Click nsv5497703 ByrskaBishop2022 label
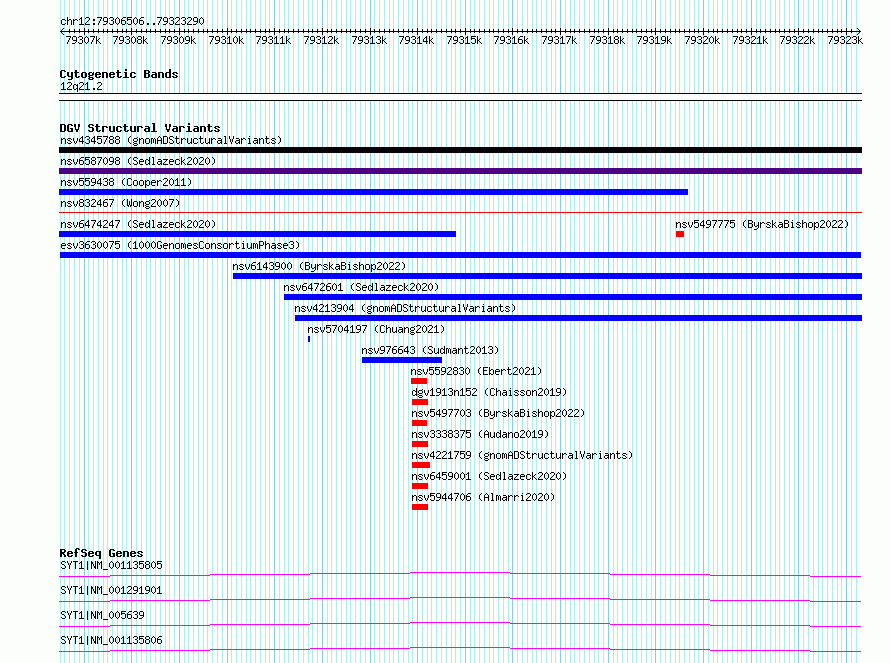 498,413
